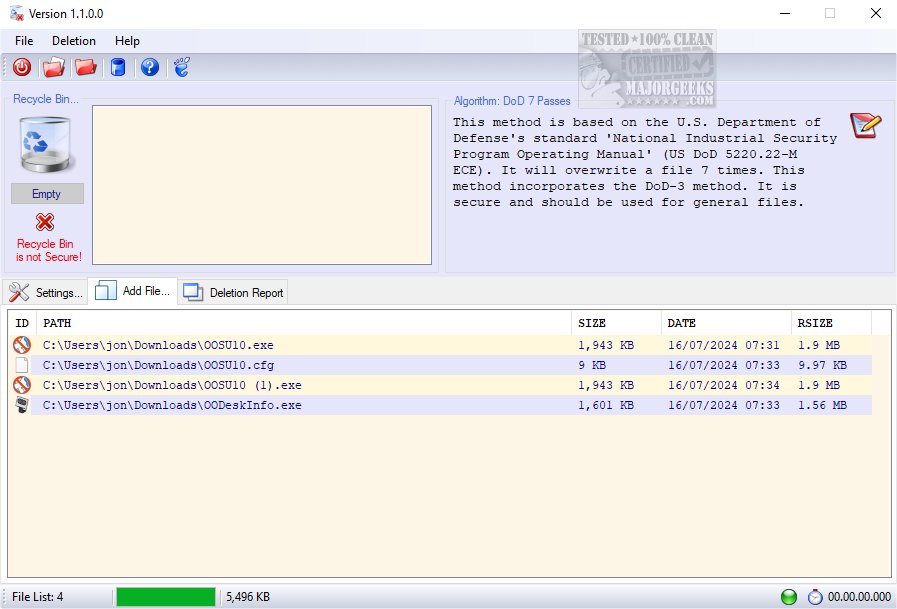Click the stopwatch timer icon
The height and width of the screenshot is (609, 897).
tap(815, 597)
